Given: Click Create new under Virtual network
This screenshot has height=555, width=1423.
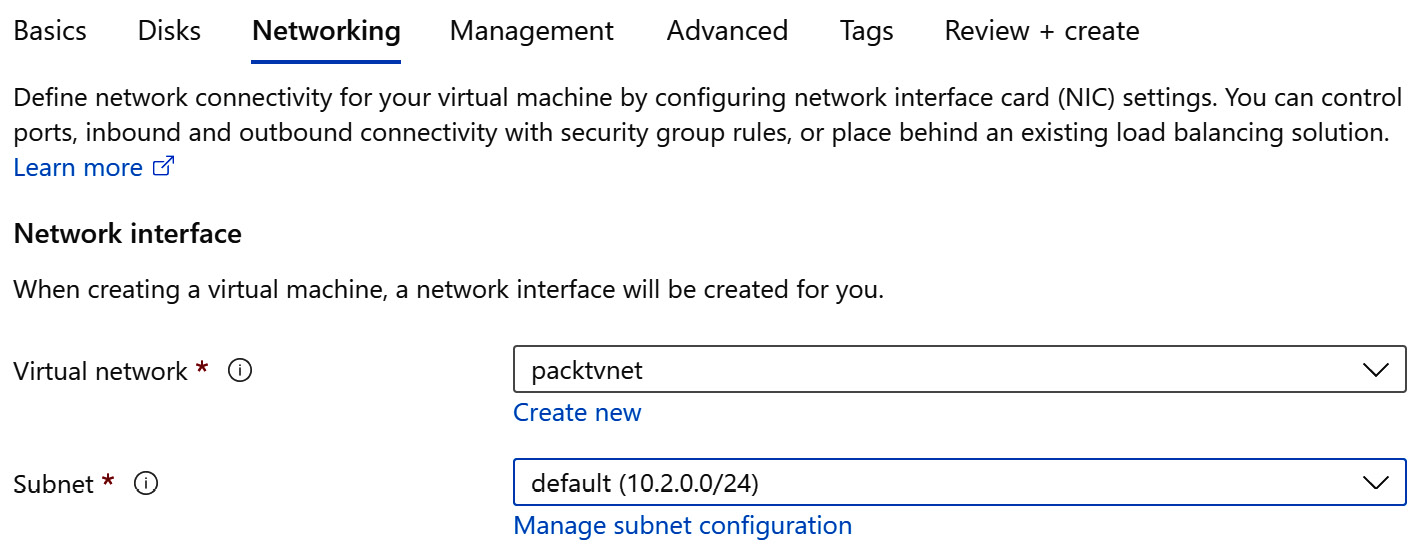Looking at the screenshot, I should [577, 413].
